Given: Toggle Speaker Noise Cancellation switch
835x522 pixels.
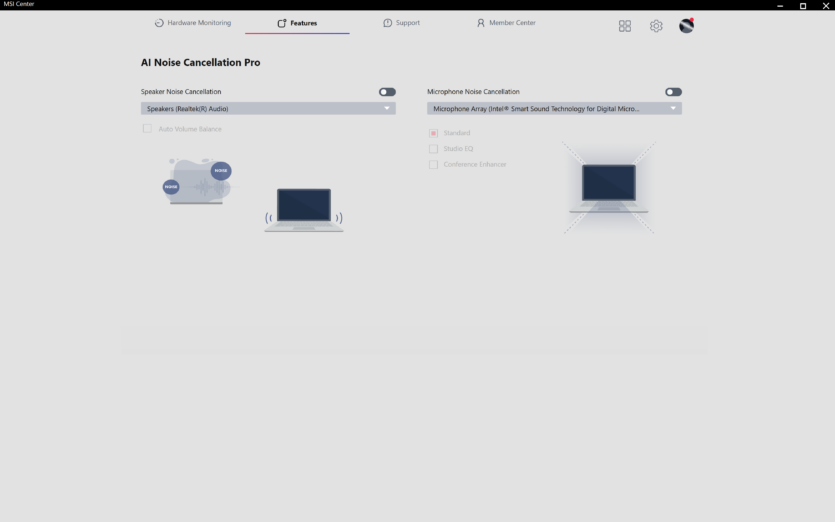Looking at the screenshot, I should click(x=387, y=92).
